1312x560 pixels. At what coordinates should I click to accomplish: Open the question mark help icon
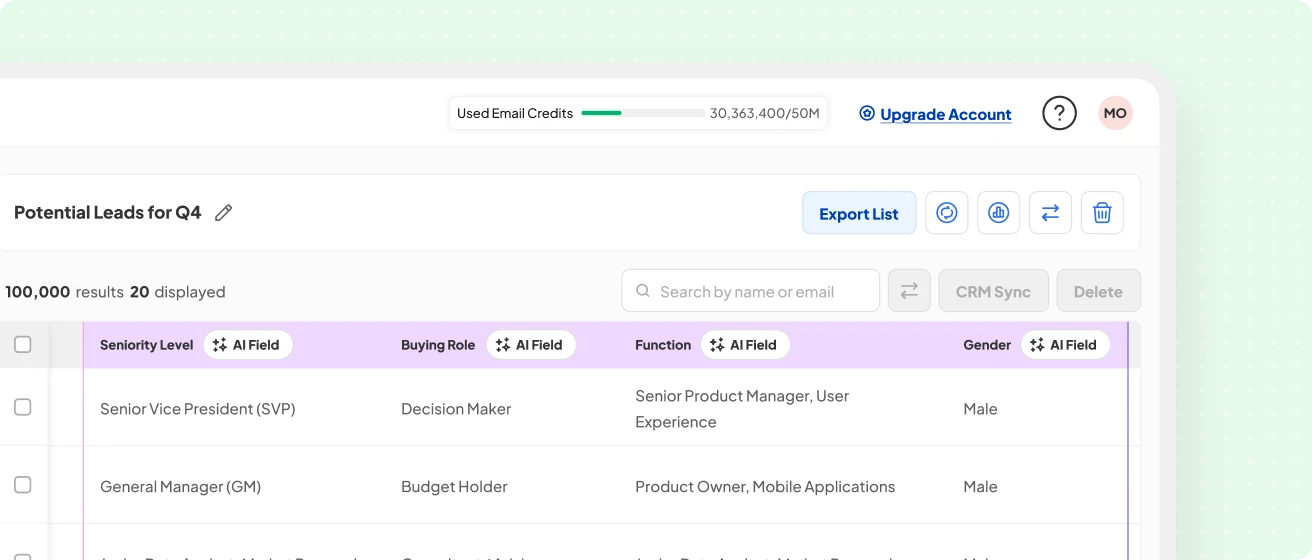[x=1059, y=113]
